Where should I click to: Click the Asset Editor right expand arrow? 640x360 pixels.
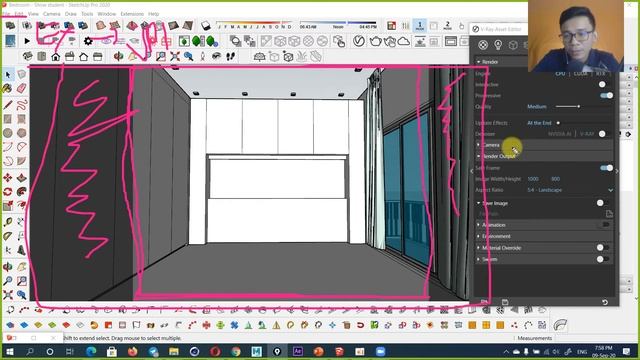click(x=617, y=171)
